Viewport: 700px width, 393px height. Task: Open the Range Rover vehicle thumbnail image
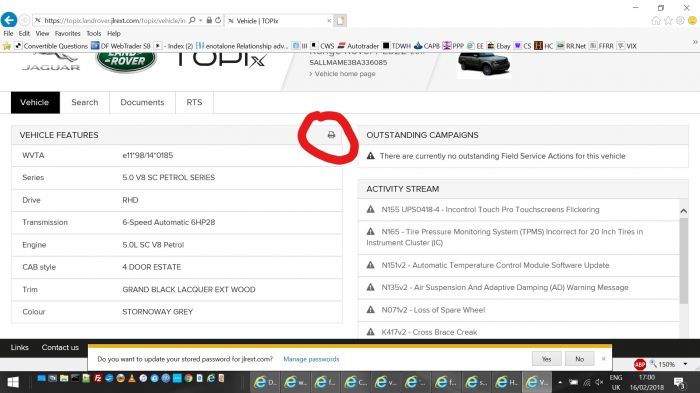[484, 64]
